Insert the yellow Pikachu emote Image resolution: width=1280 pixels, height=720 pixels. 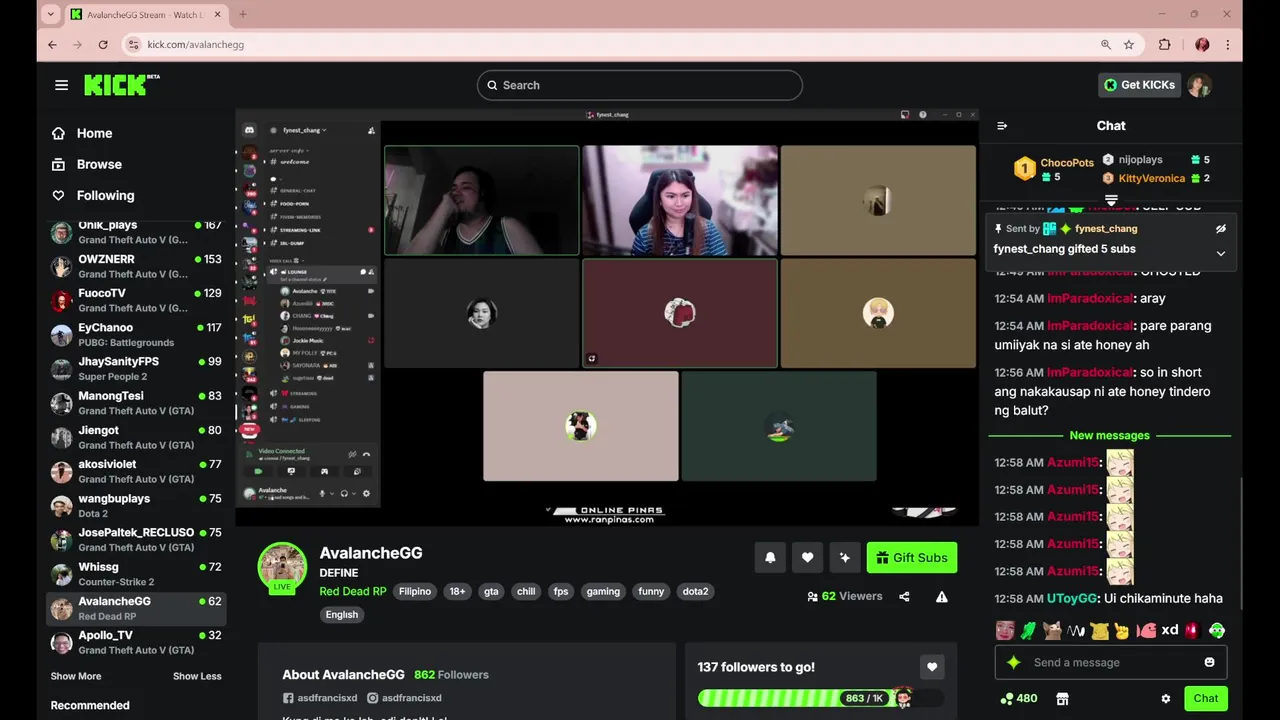coord(1099,630)
